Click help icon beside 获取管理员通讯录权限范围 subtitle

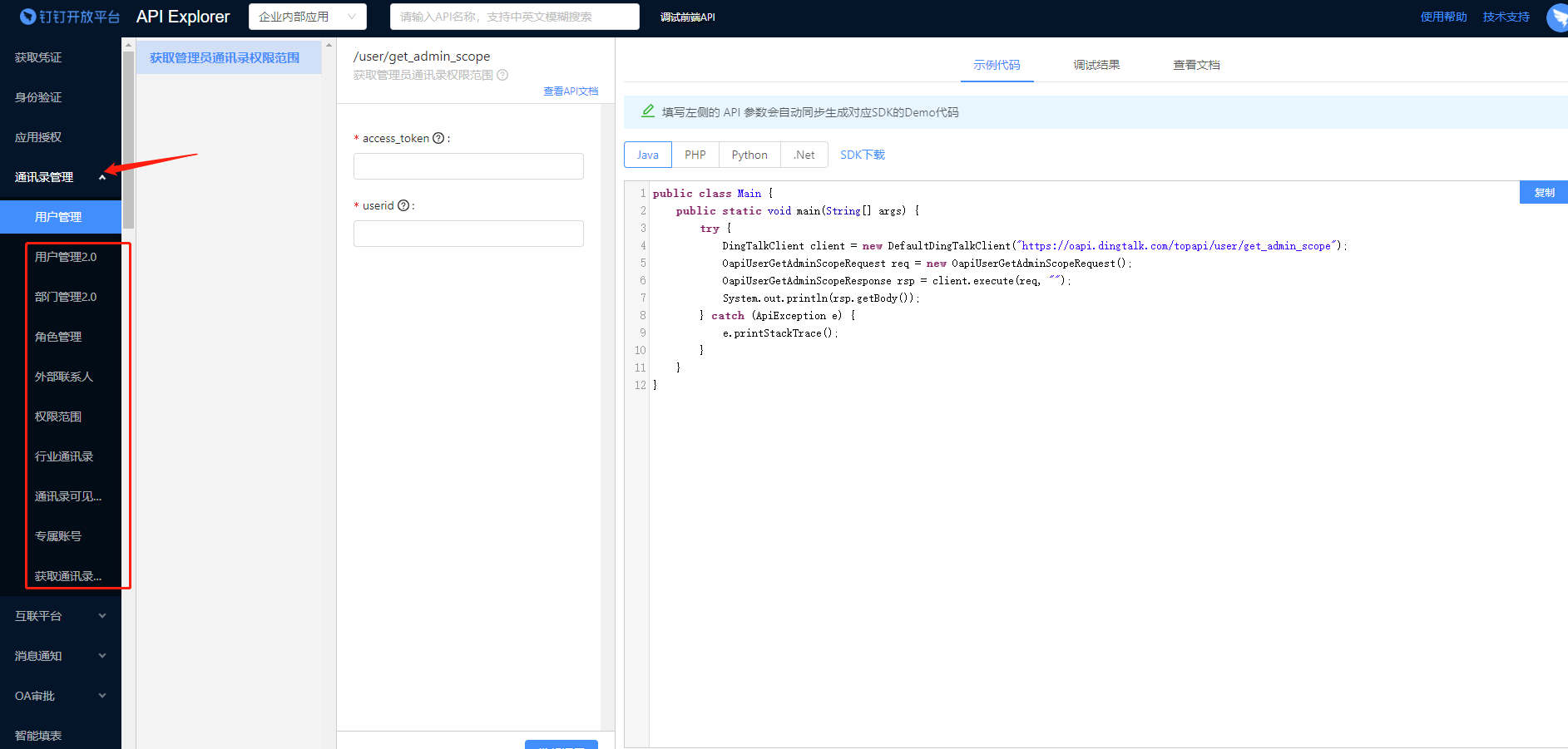[502, 75]
